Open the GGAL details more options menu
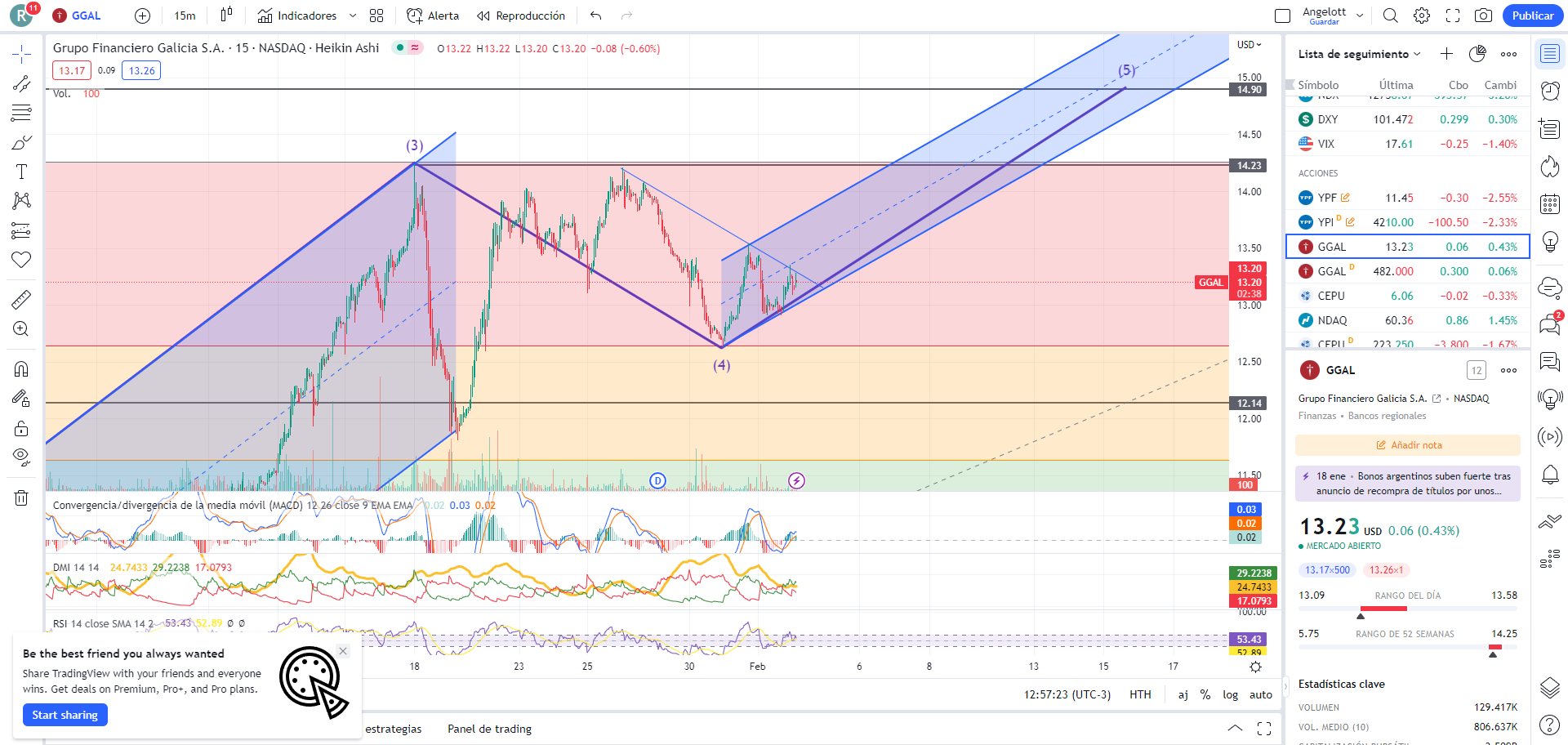The height and width of the screenshot is (745, 1568). tap(1508, 370)
